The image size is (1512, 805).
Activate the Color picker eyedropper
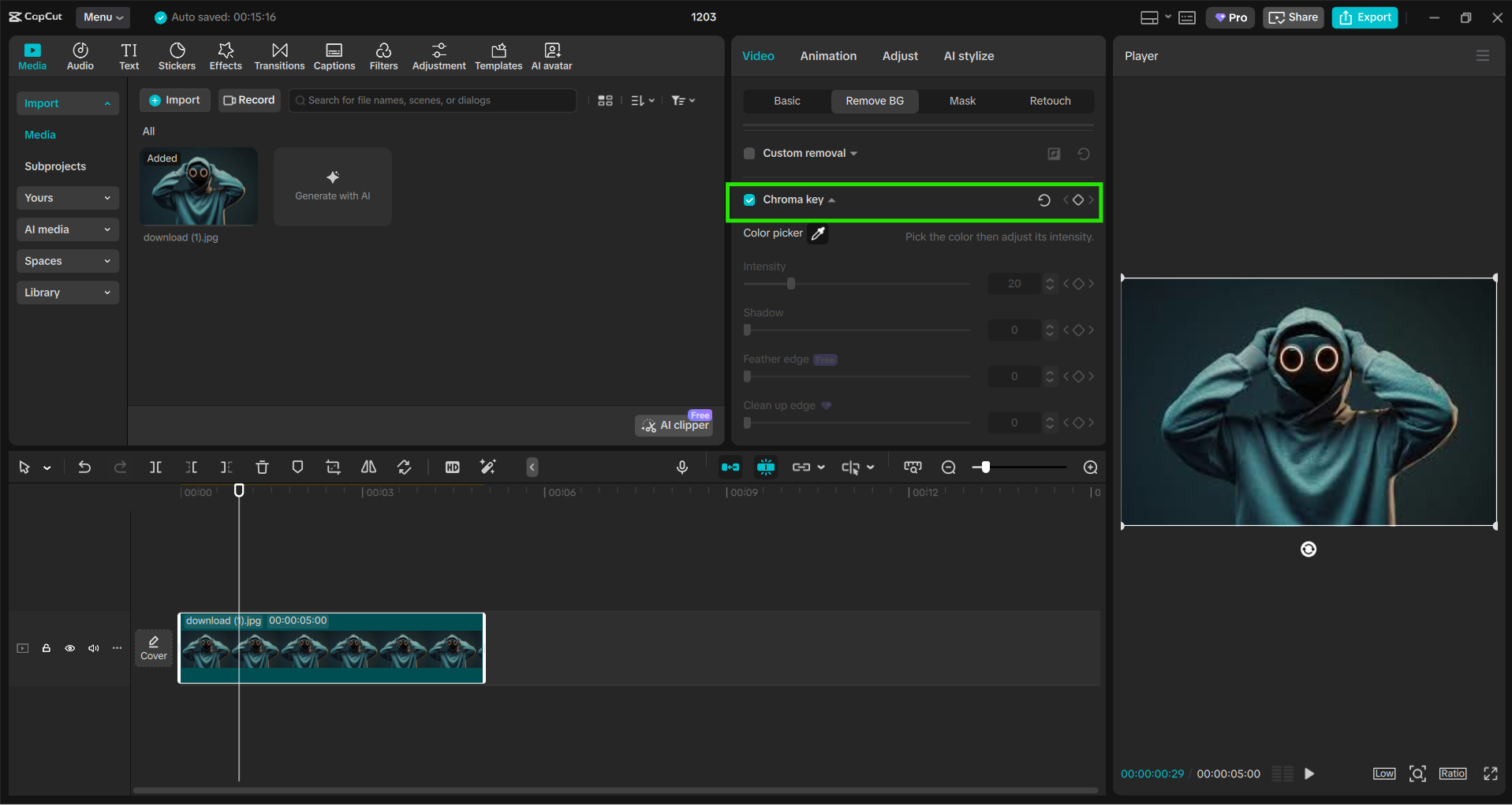click(x=818, y=233)
